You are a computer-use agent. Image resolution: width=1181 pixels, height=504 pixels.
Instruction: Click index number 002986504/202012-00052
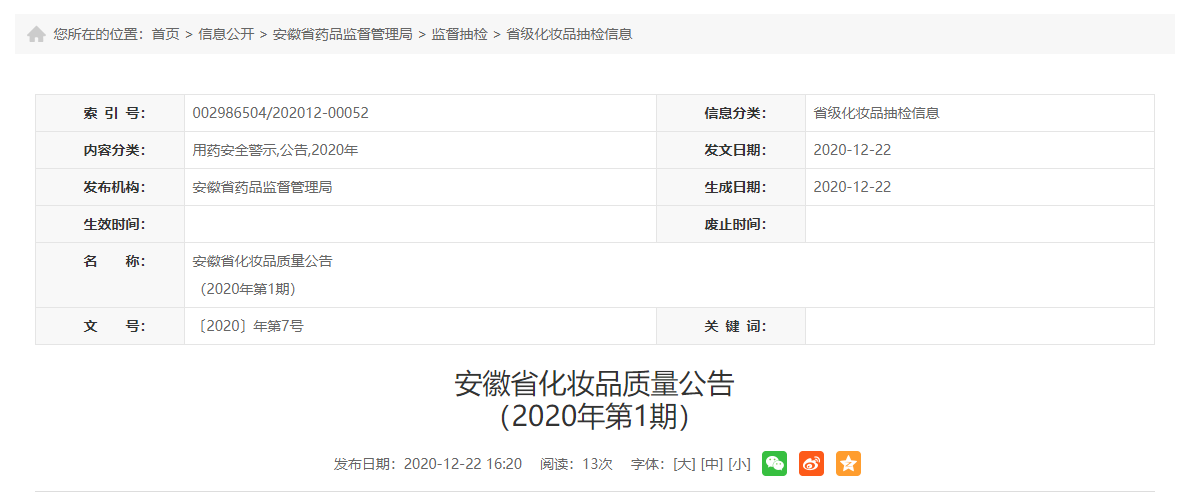pyautogui.click(x=280, y=113)
